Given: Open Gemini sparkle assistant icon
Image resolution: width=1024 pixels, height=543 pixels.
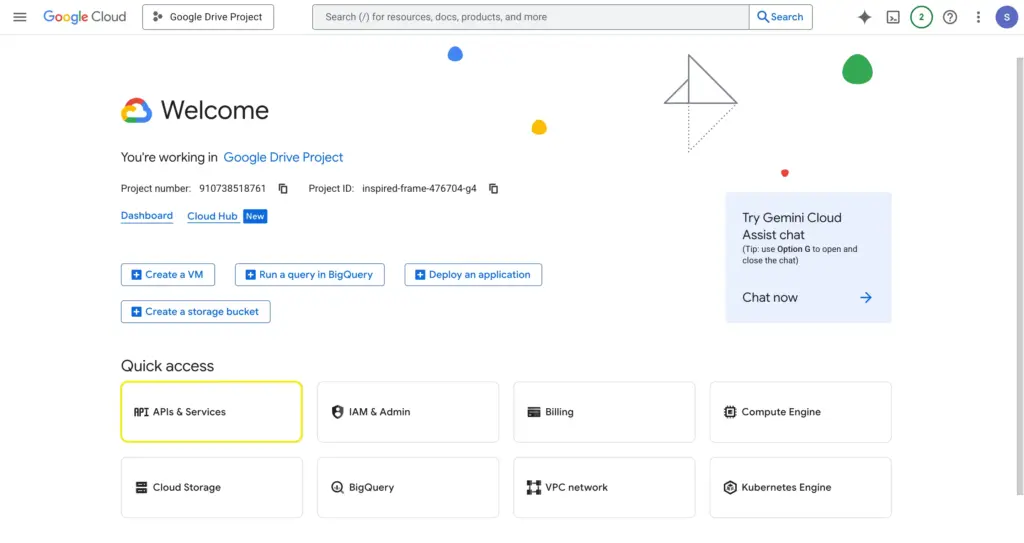Looking at the screenshot, I should click(864, 18).
